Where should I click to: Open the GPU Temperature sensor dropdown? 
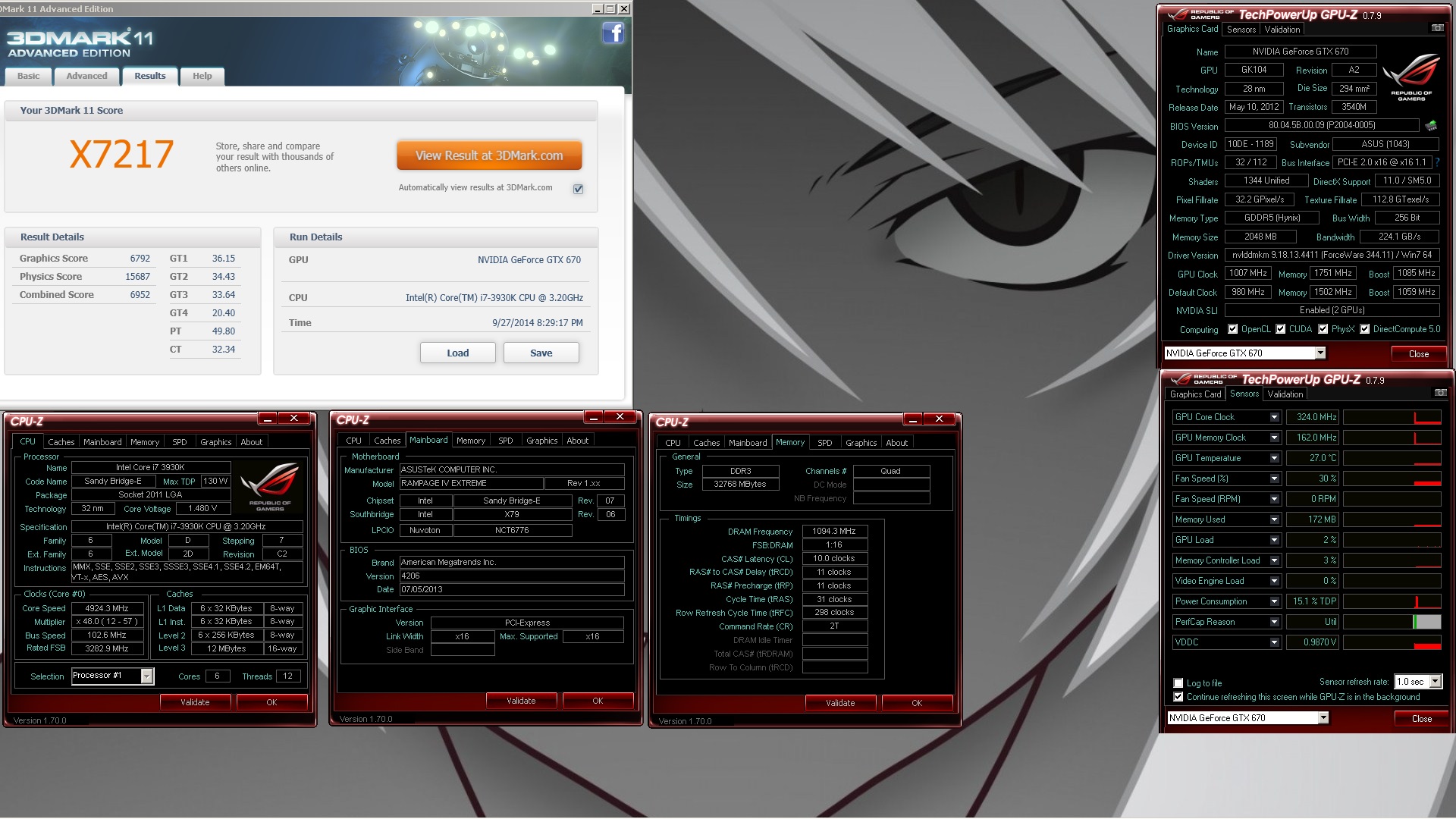click(x=1274, y=458)
